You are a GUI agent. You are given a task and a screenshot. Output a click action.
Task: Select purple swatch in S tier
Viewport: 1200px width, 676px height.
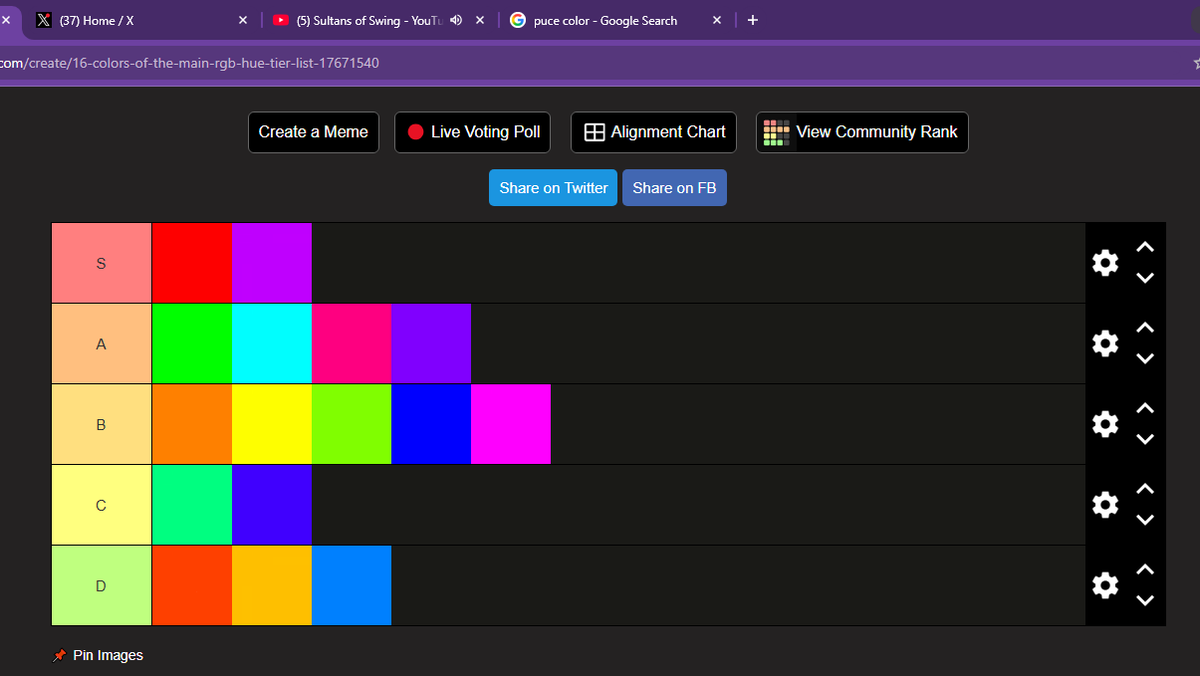272,263
